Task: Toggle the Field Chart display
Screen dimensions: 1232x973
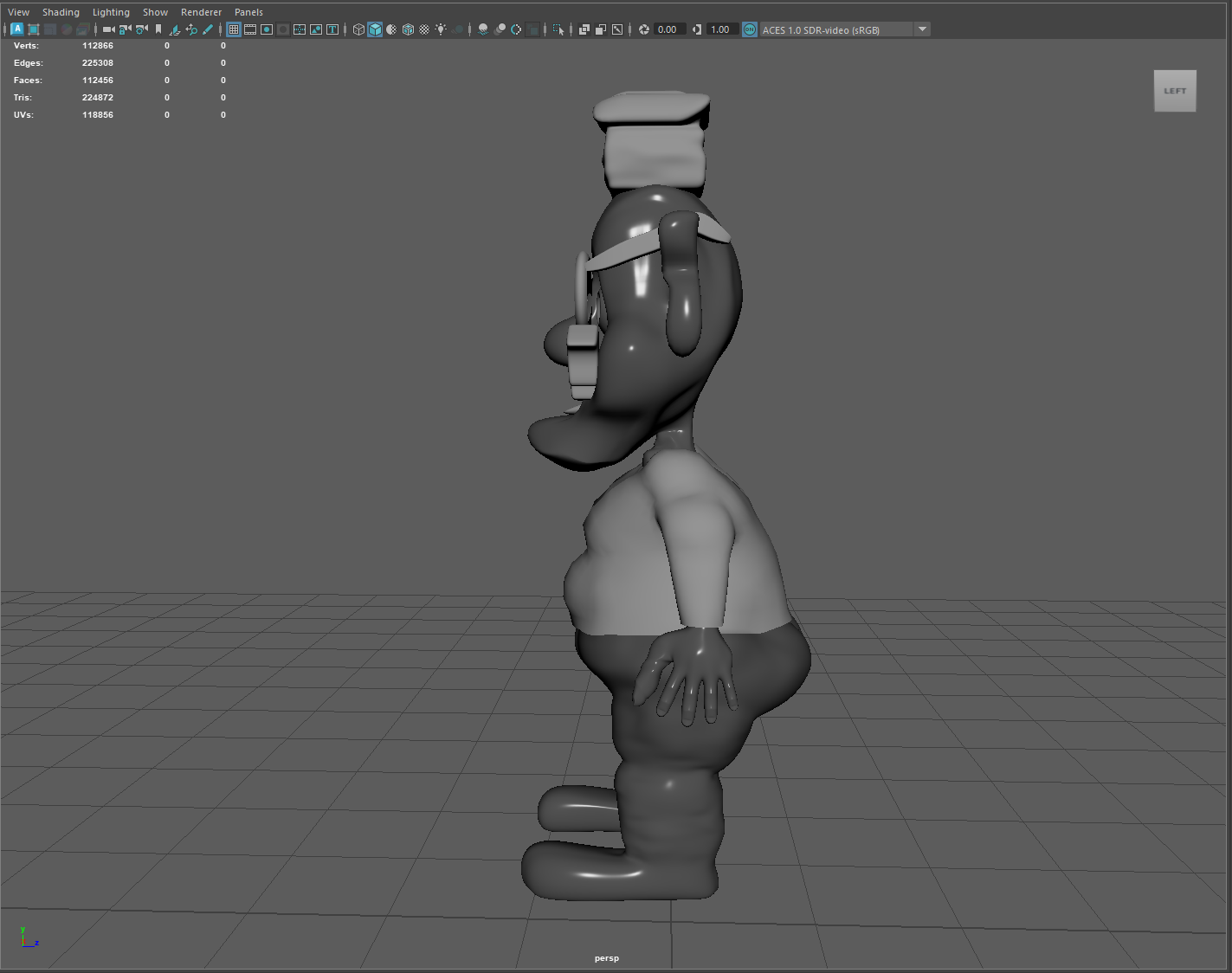Action: click(x=300, y=29)
